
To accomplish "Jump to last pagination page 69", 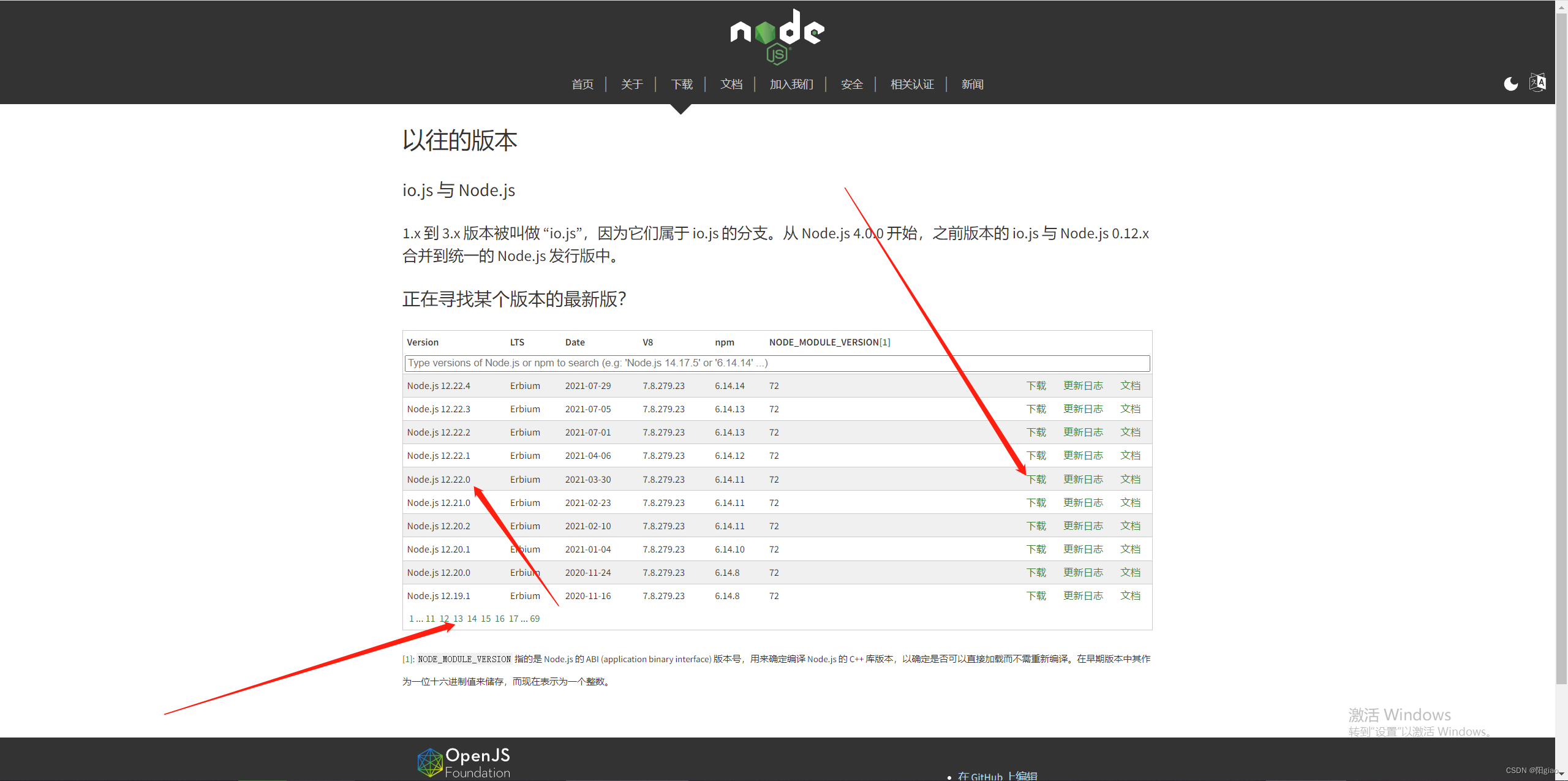I will [535, 619].
